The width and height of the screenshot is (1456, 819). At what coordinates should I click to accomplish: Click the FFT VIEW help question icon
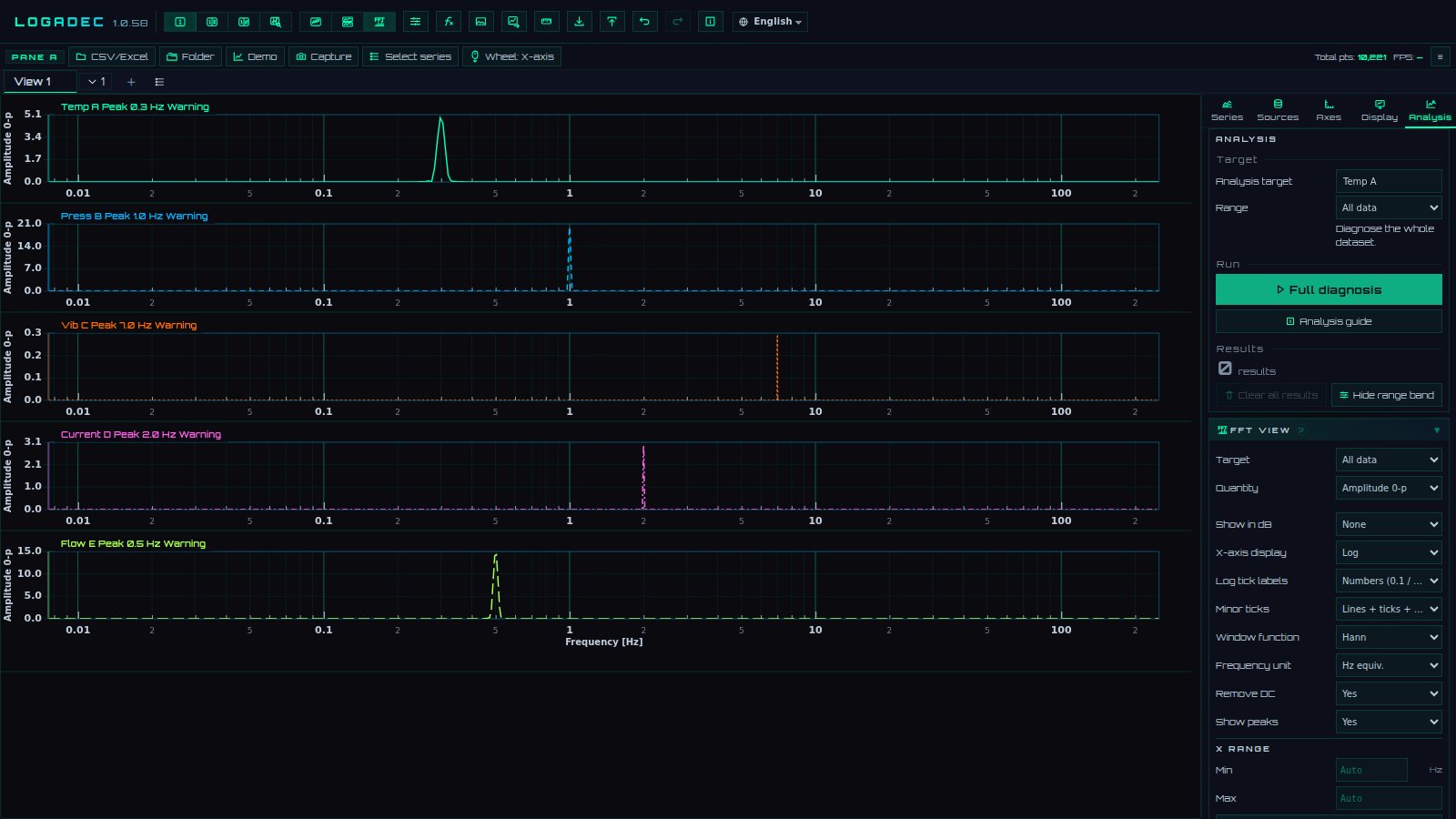tap(1301, 430)
